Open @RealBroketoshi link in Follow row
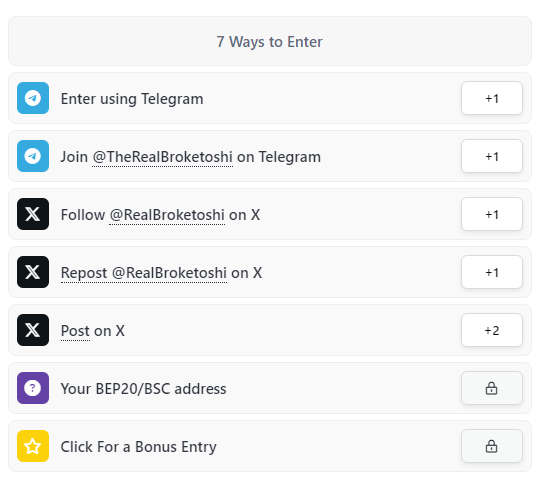The height and width of the screenshot is (478, 540). [x=167, y=215]
